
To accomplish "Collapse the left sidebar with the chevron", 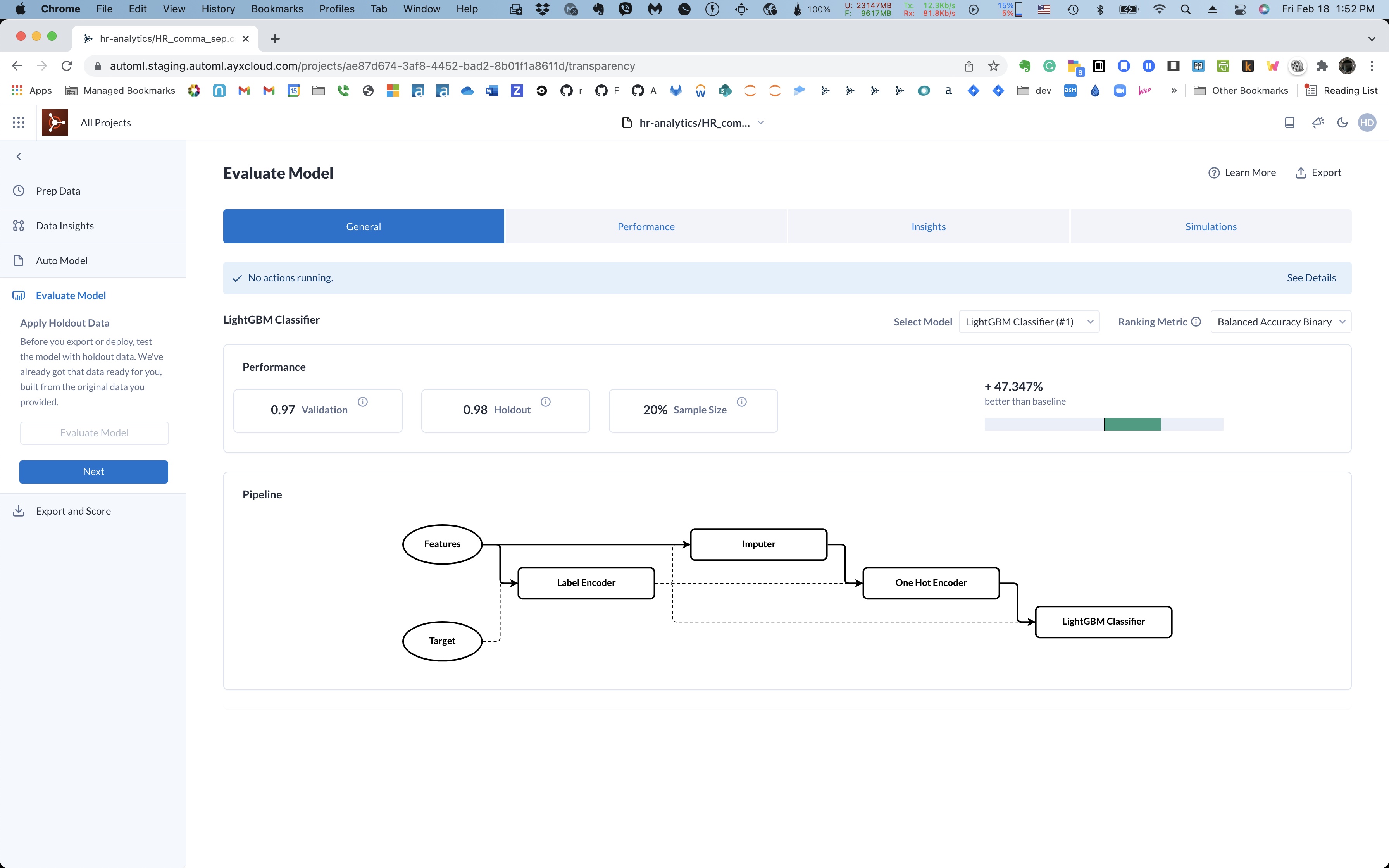I will tap(18, 156).
